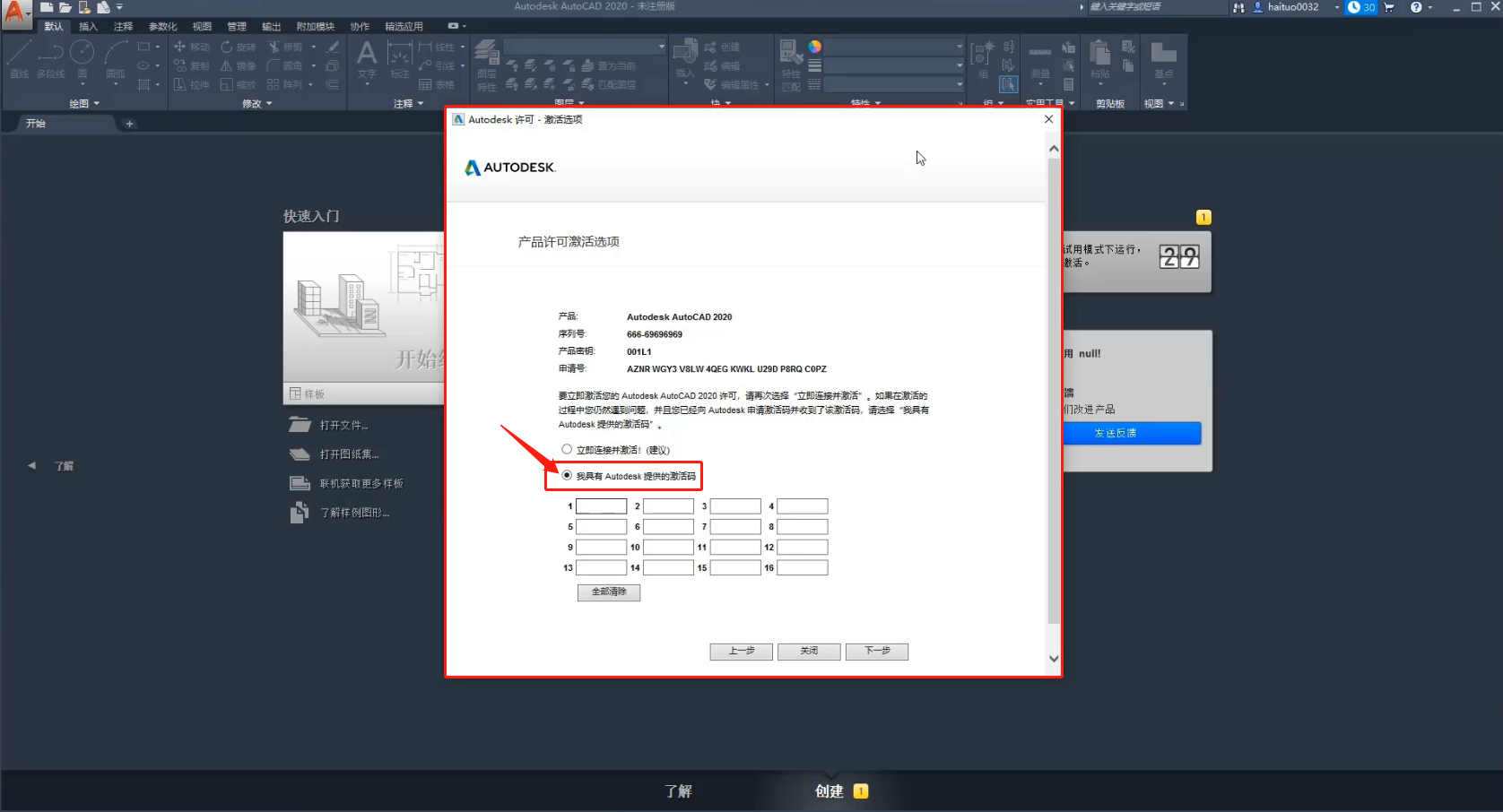Click the Open folder quick-access icon
1503x812 pixels.
[65, 7]
